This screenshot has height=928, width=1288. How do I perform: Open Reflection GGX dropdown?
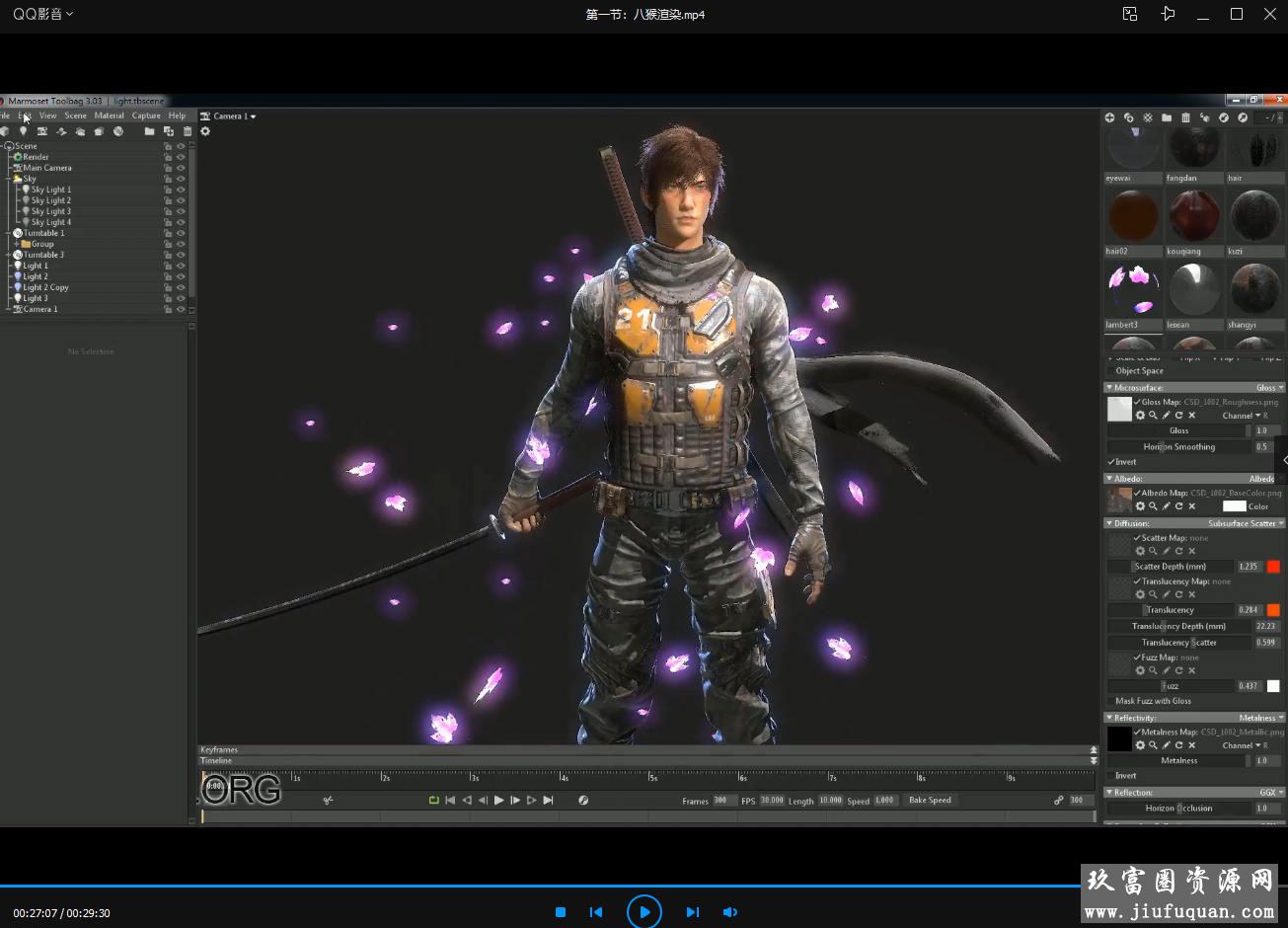(1271, 793)
